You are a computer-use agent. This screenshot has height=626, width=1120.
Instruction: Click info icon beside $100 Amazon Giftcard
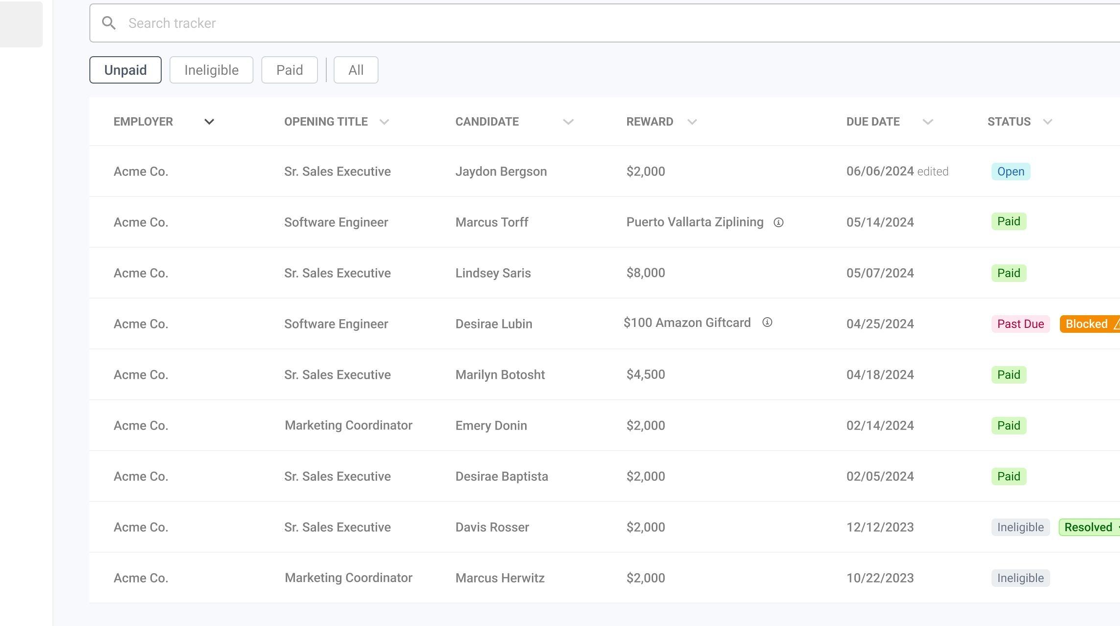coord(767,322)
